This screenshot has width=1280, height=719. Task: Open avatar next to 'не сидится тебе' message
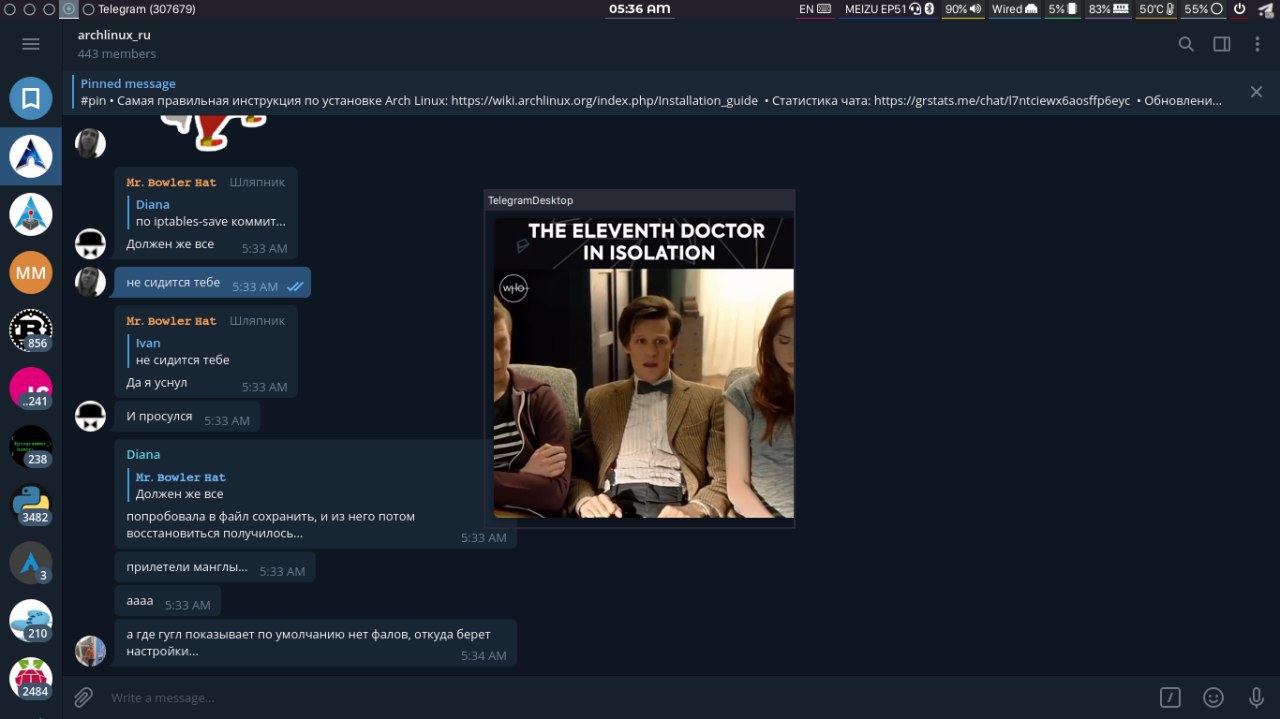(x=91, y=282)
